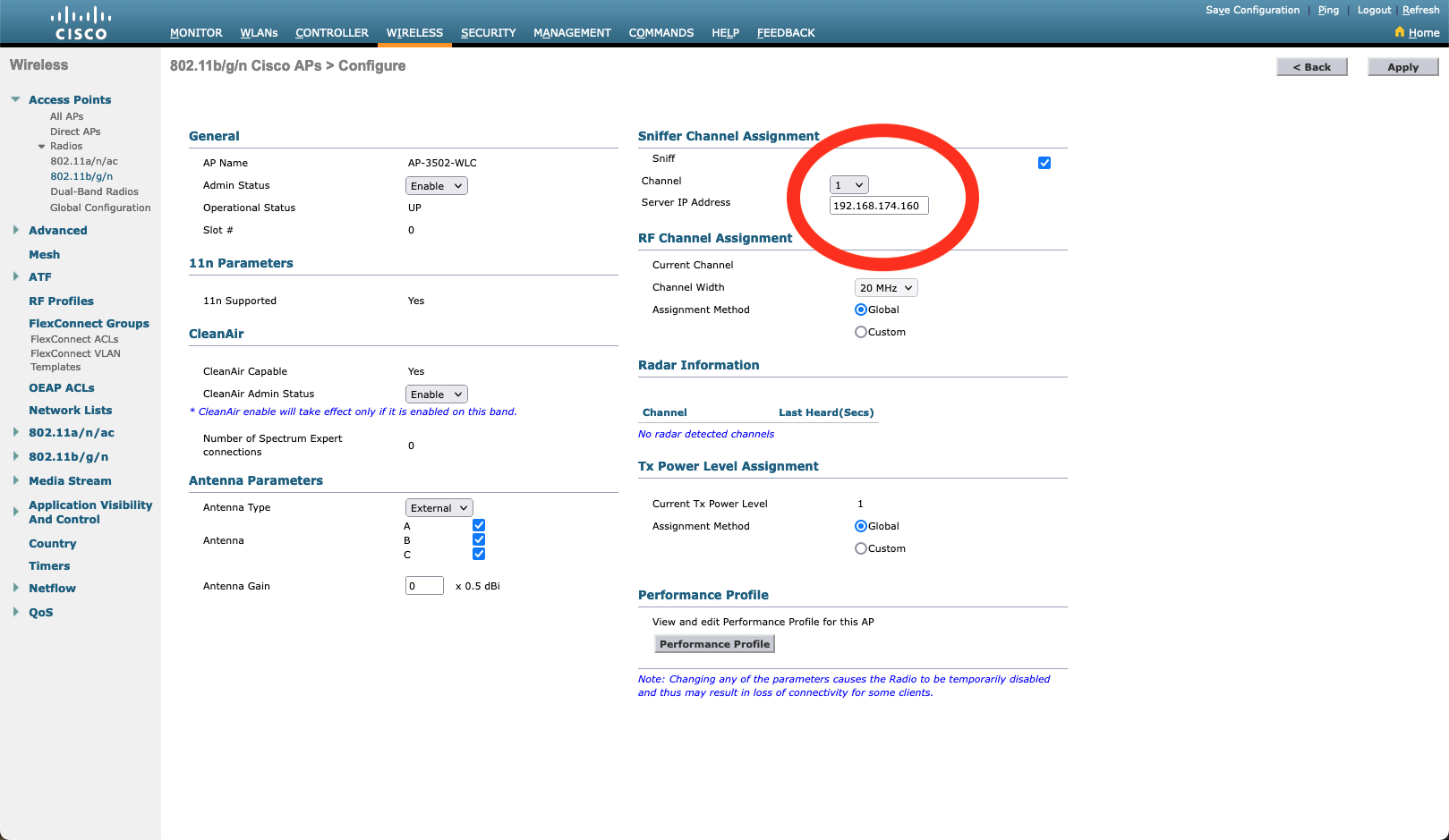Open the SECURITY menu

pyautogui.click(x=489, y=33)
